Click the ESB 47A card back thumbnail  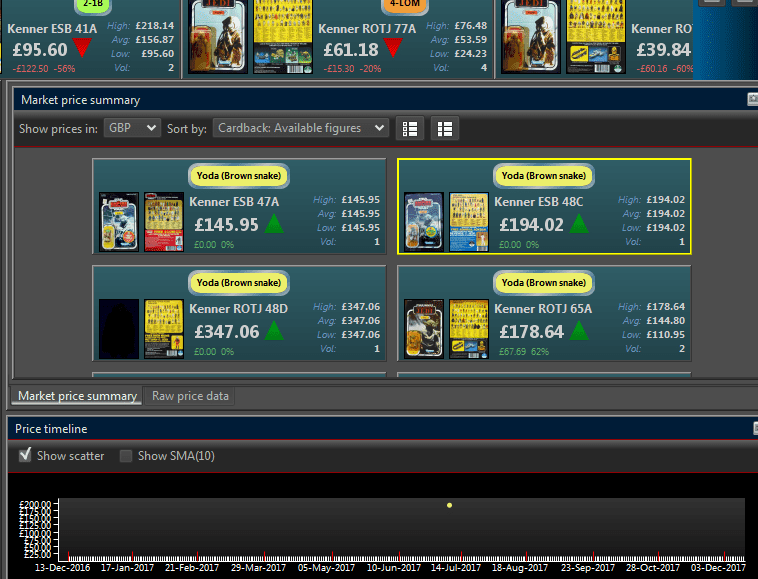click(164, 222)
